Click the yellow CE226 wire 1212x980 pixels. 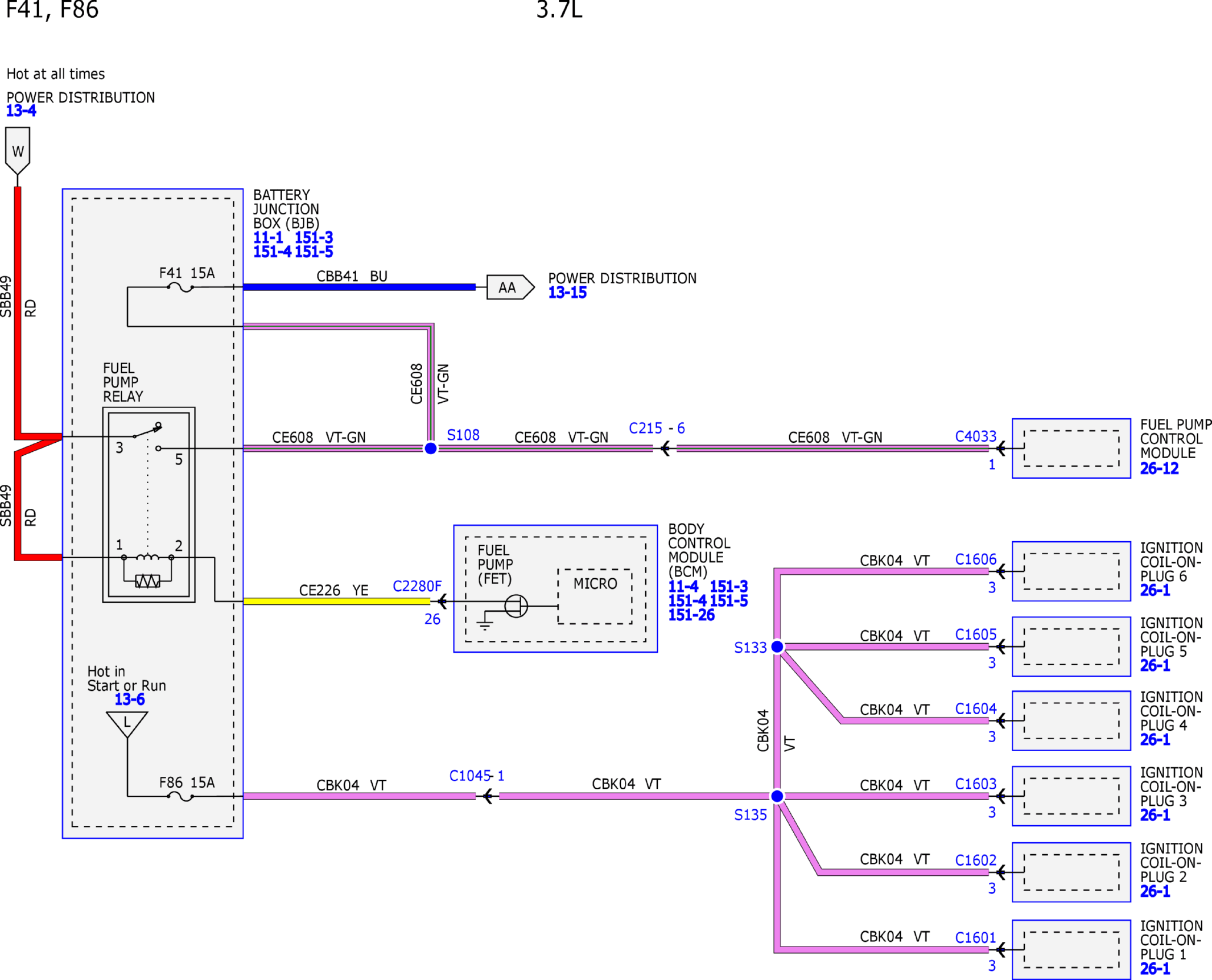click(336, 601)
